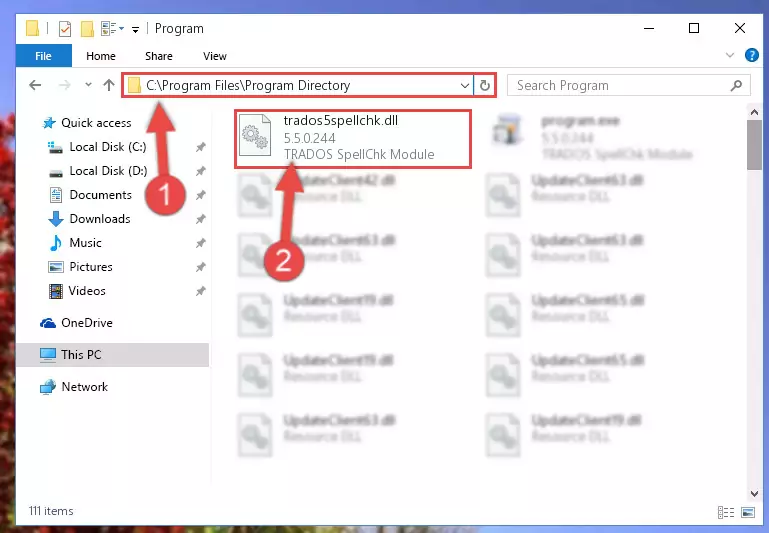769x533 pixels.
Task: Switch to the Share ribbon tab
Action: pyautogui.click(x=158, y=56)
